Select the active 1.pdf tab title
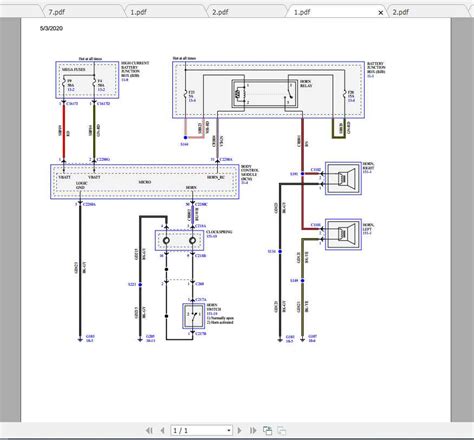The height and width of the screenshot is (440, 474). [x=302, y=12]
